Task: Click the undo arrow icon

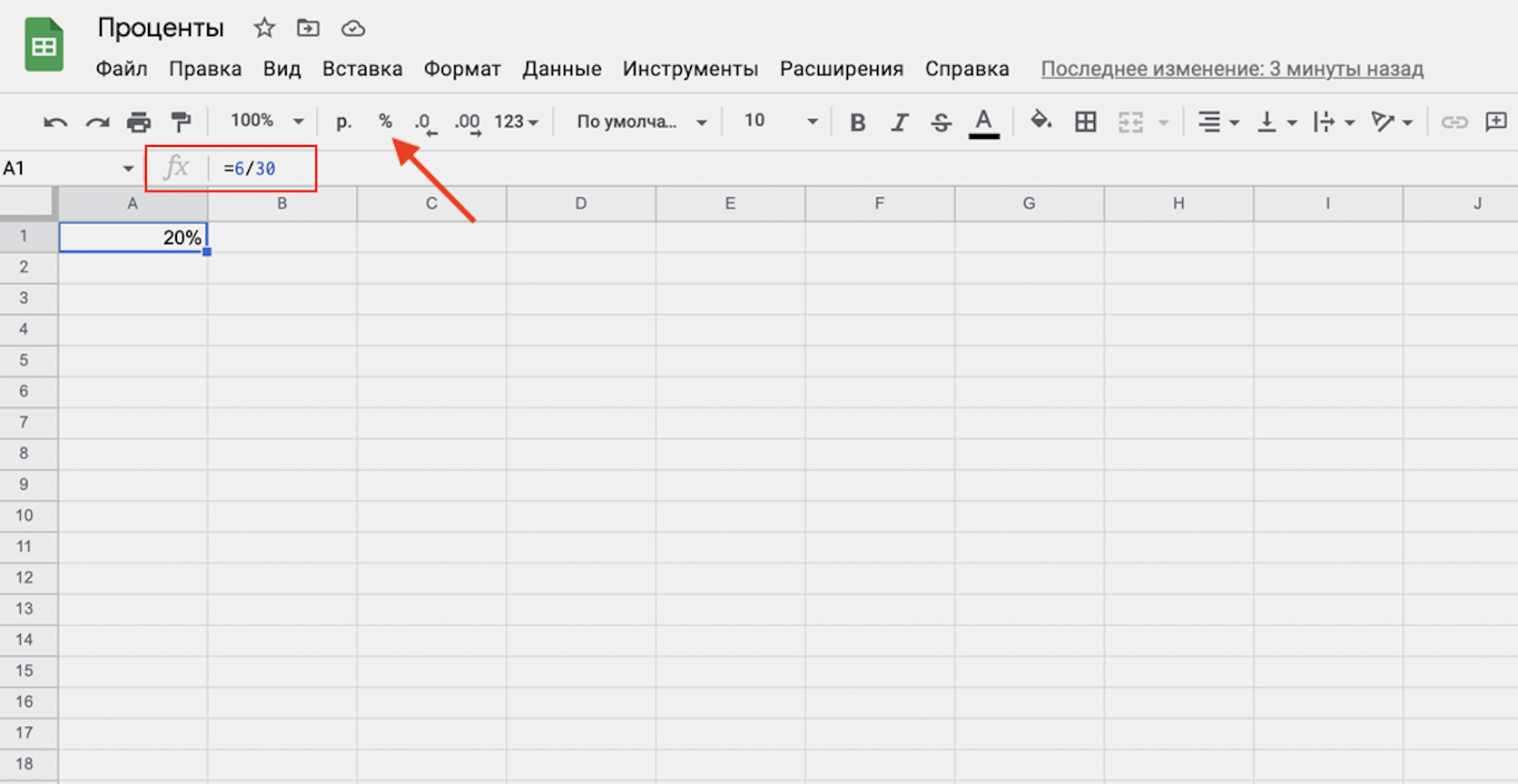Action: point(54,122)
